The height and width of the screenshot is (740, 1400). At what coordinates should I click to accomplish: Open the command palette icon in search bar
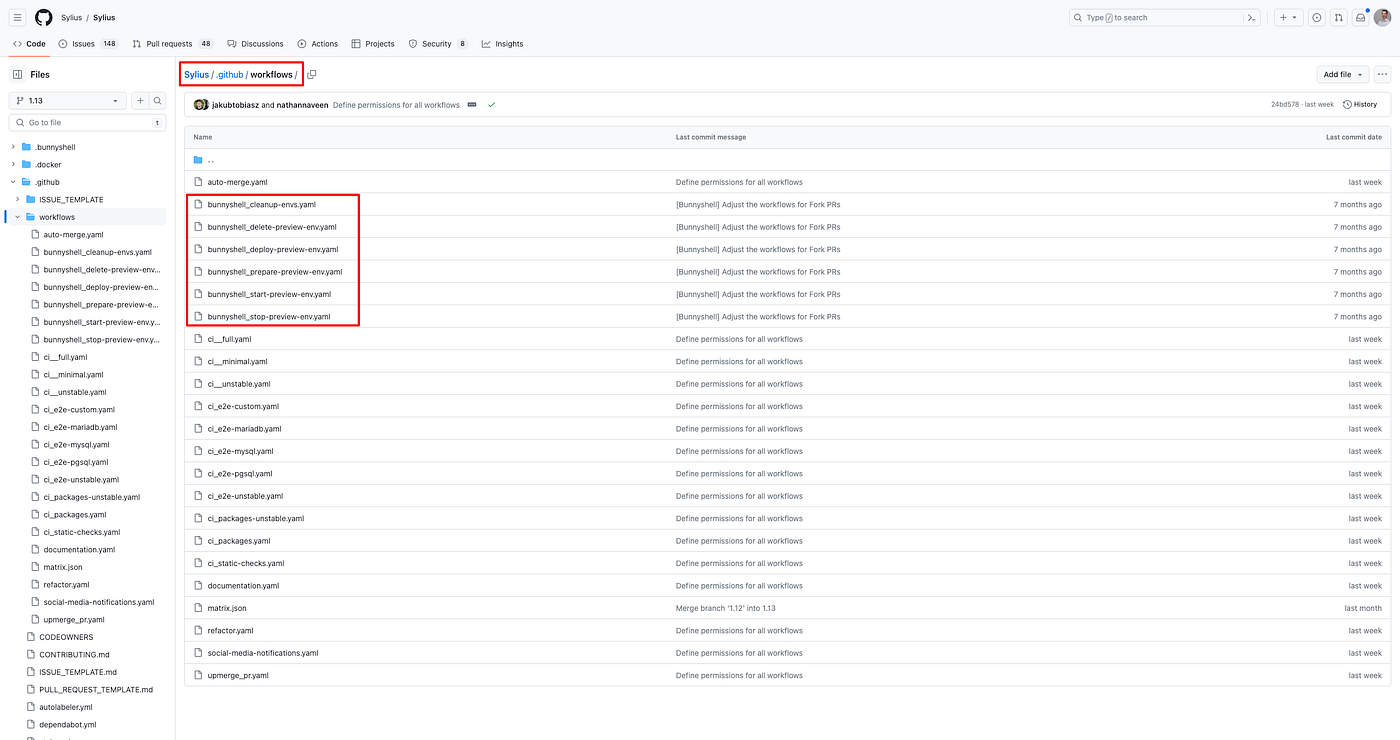[1251, 17]
